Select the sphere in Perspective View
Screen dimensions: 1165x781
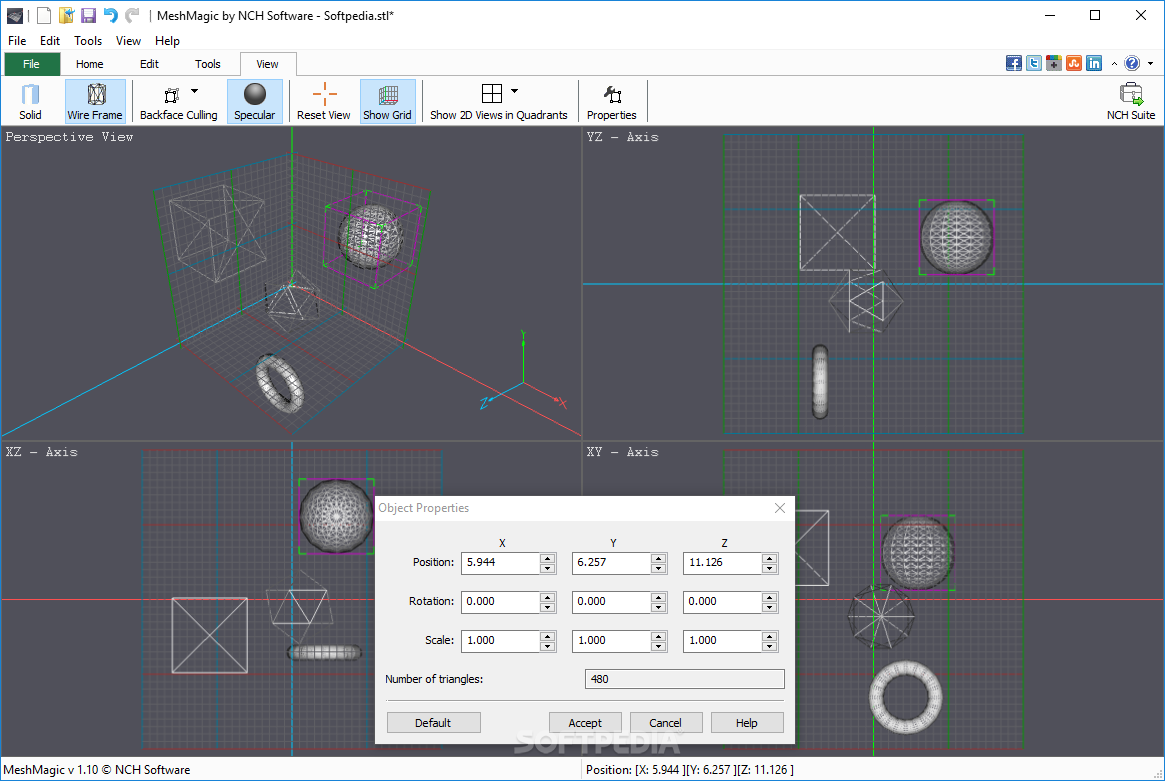[x=370, y=238]
